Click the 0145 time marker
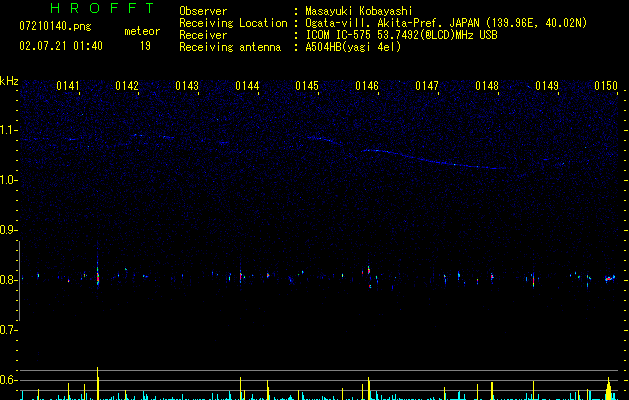Viewport: 629px width, 400px height. click(307, 86)
